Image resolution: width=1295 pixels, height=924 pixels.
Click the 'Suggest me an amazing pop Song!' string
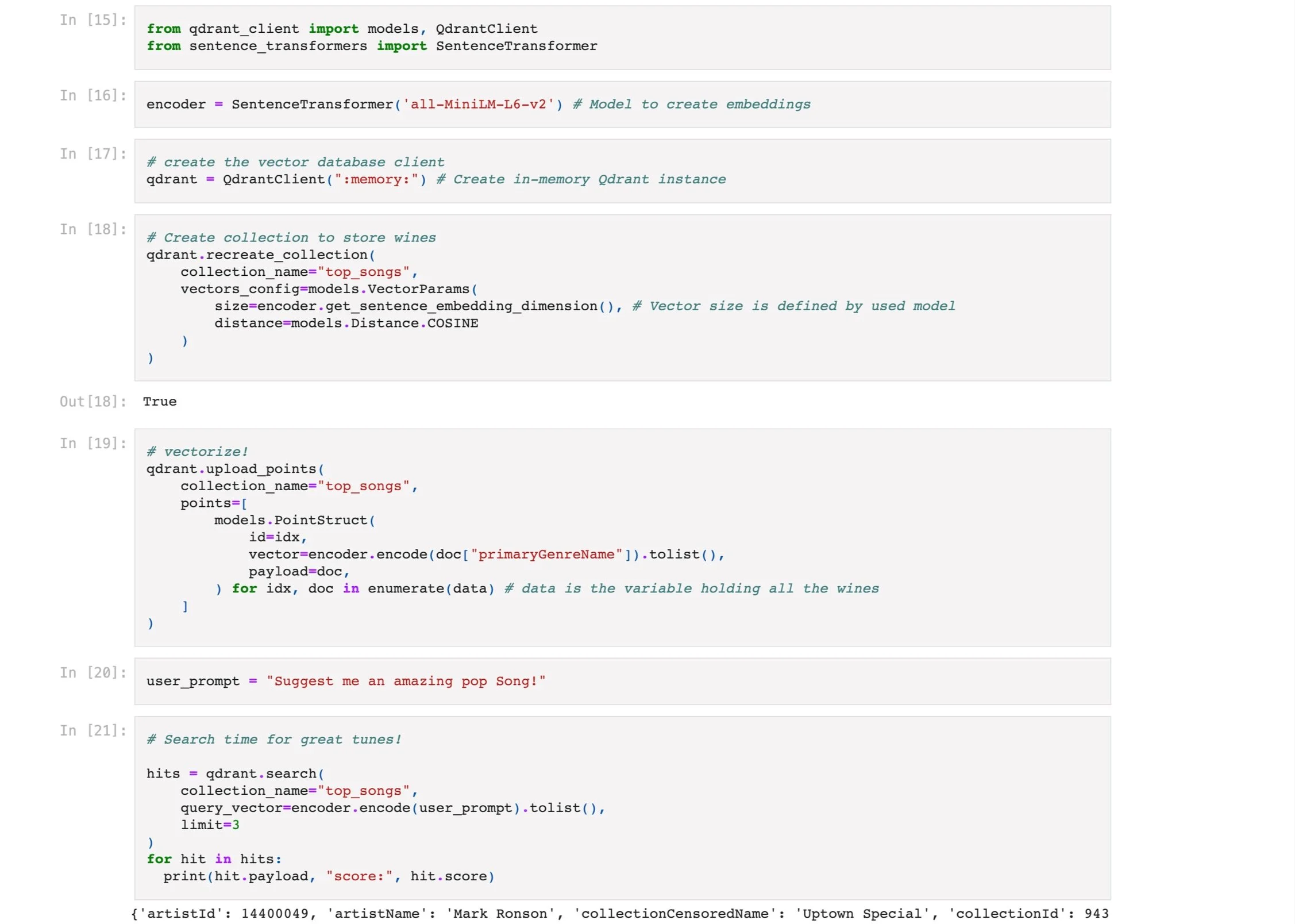406,681
